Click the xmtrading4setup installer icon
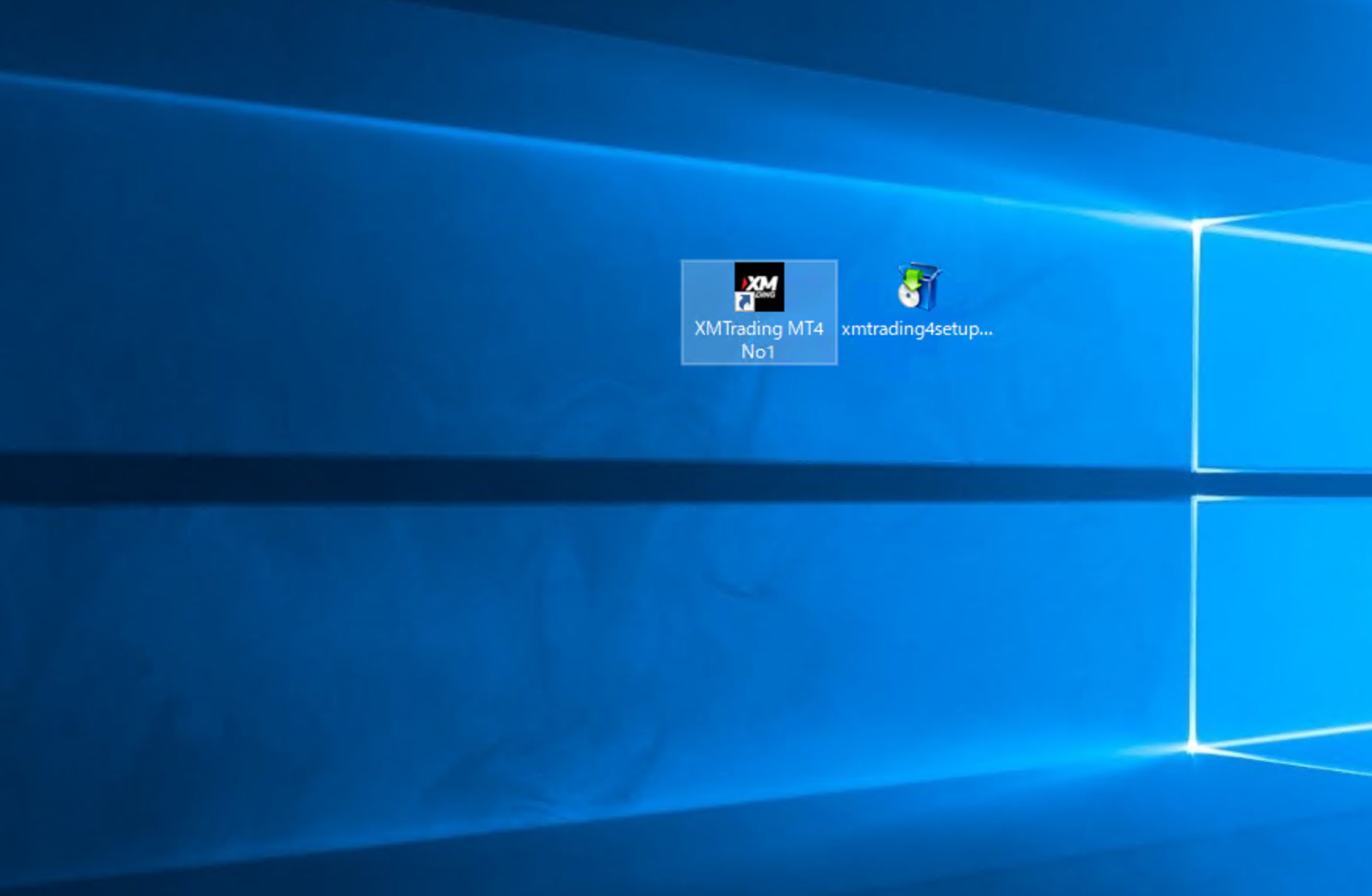This screenshot has width=1372, height=896. (x=918, y=287)
